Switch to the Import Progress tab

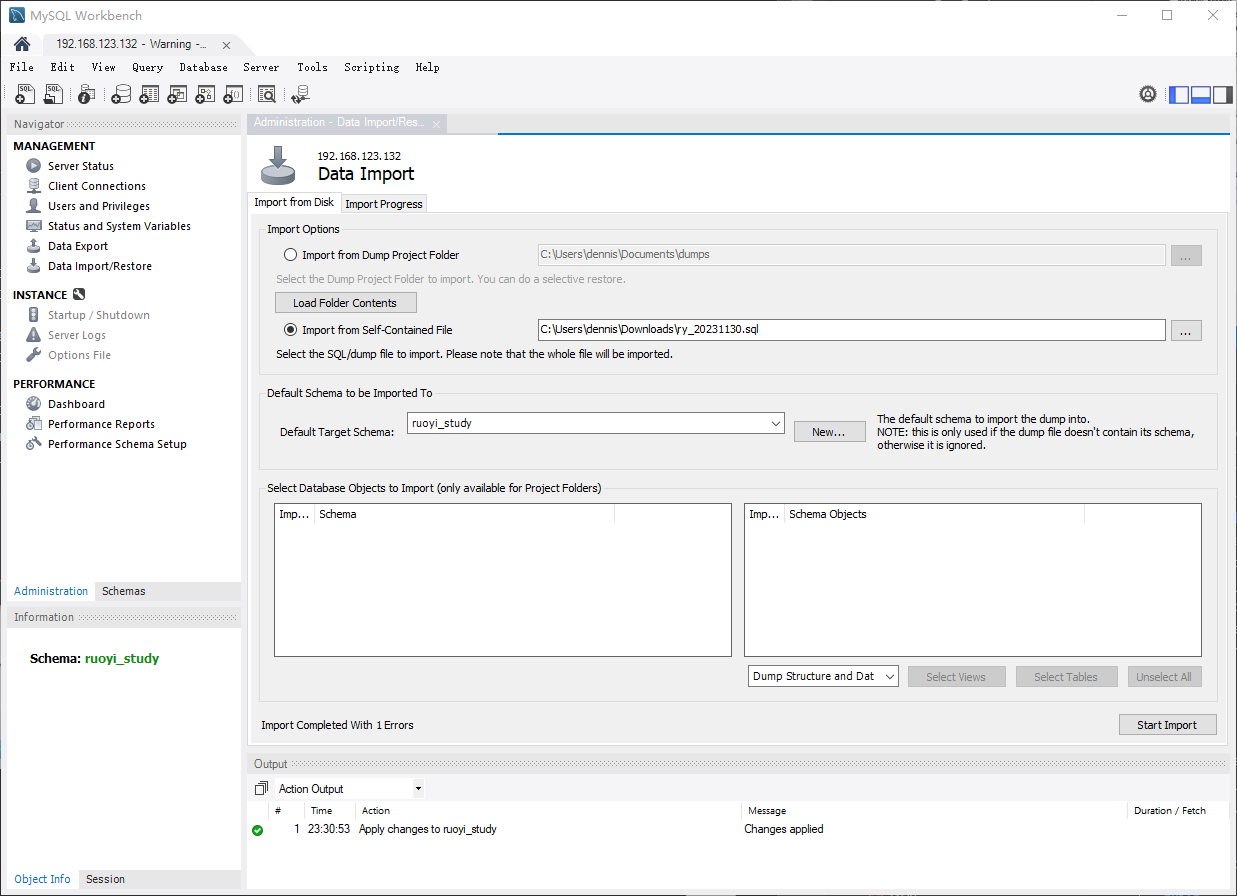(384, 204)
